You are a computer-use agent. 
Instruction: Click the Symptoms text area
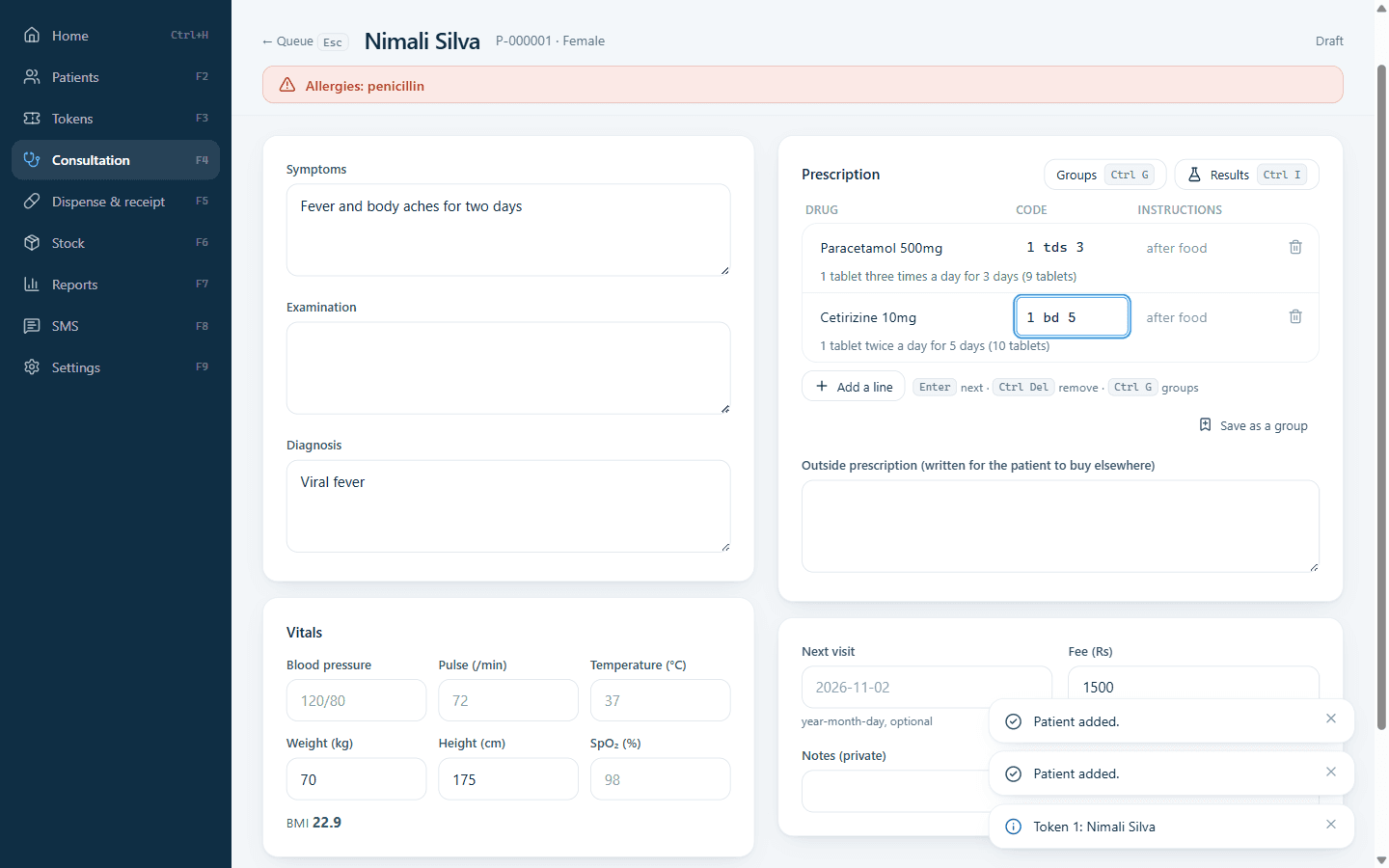[508, 230]
